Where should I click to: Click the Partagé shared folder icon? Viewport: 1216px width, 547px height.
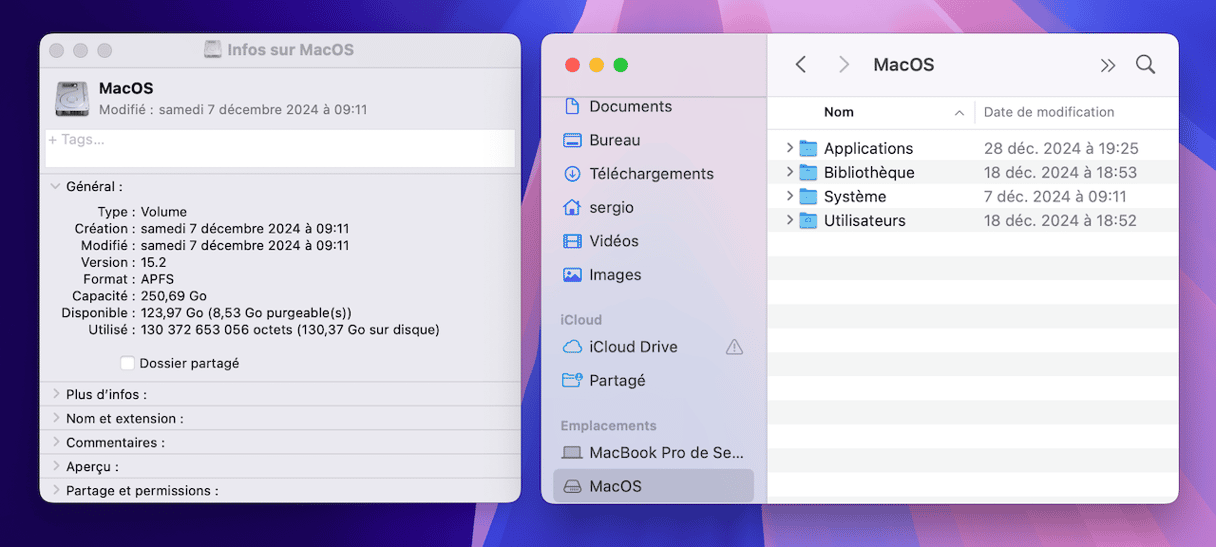pyautogui.click(x=572, y=380)
